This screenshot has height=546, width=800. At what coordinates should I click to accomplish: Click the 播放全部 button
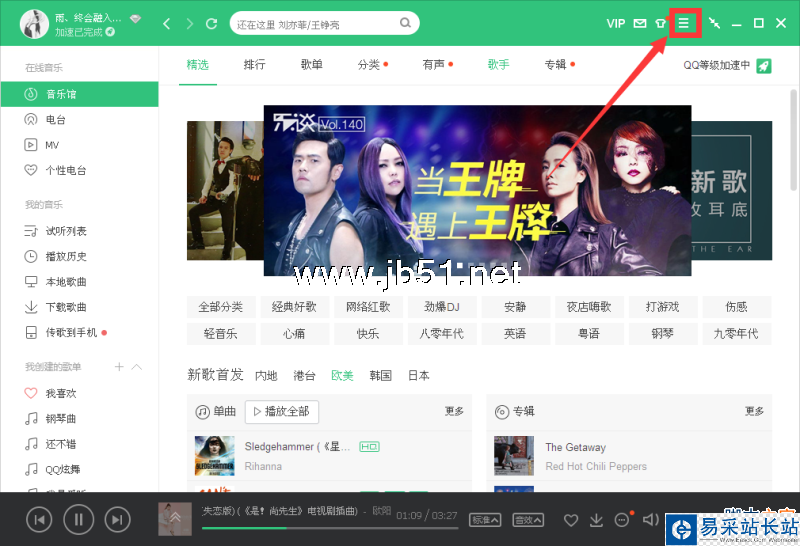point(282,412)
